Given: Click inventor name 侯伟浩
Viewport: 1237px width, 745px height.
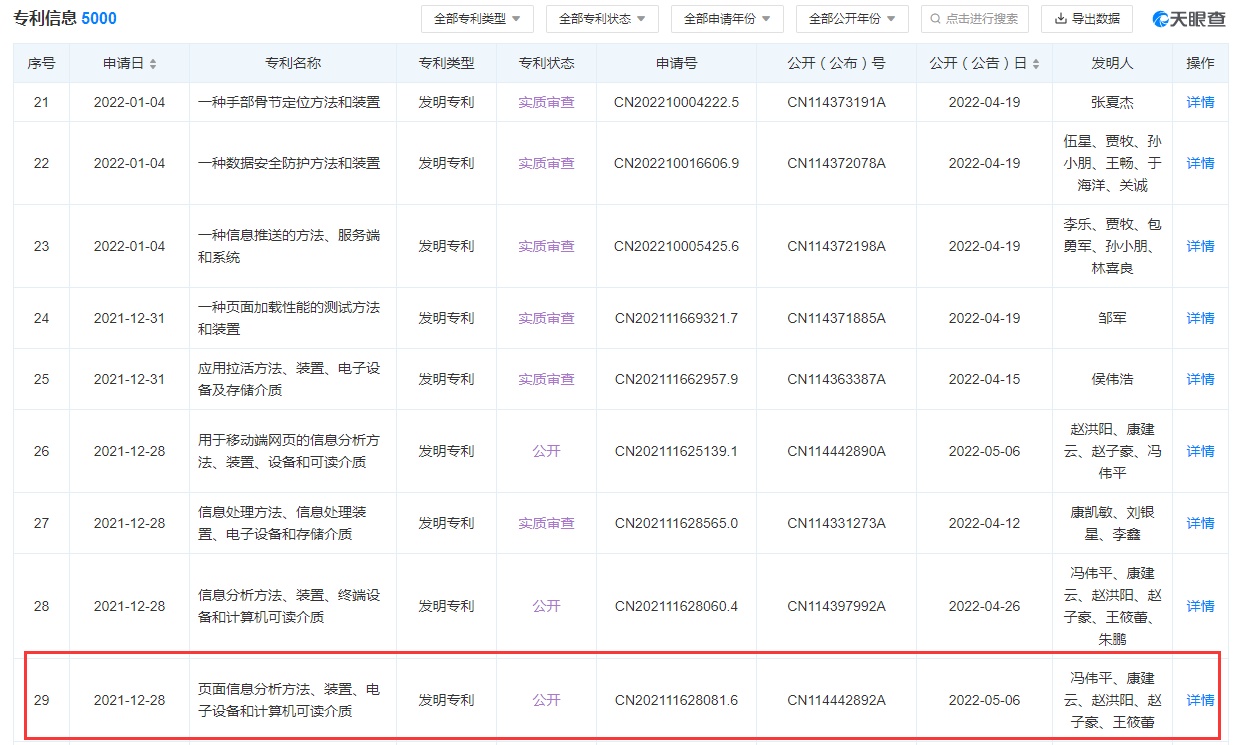Looking at the screenshot, I should point(1112,379).
